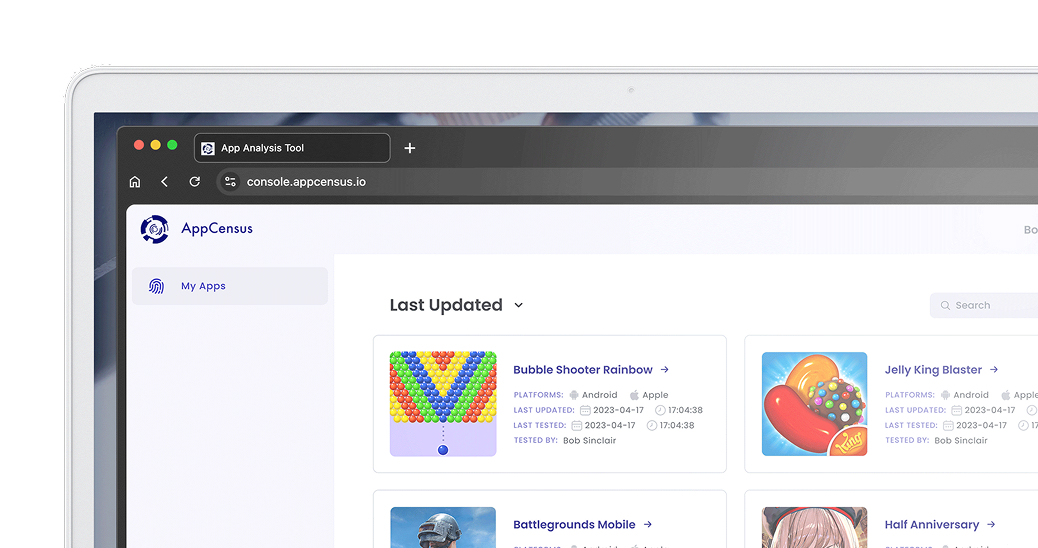Click the red window close button
This screenshot has height=548, width=1038.
click(x=139, y=145)
